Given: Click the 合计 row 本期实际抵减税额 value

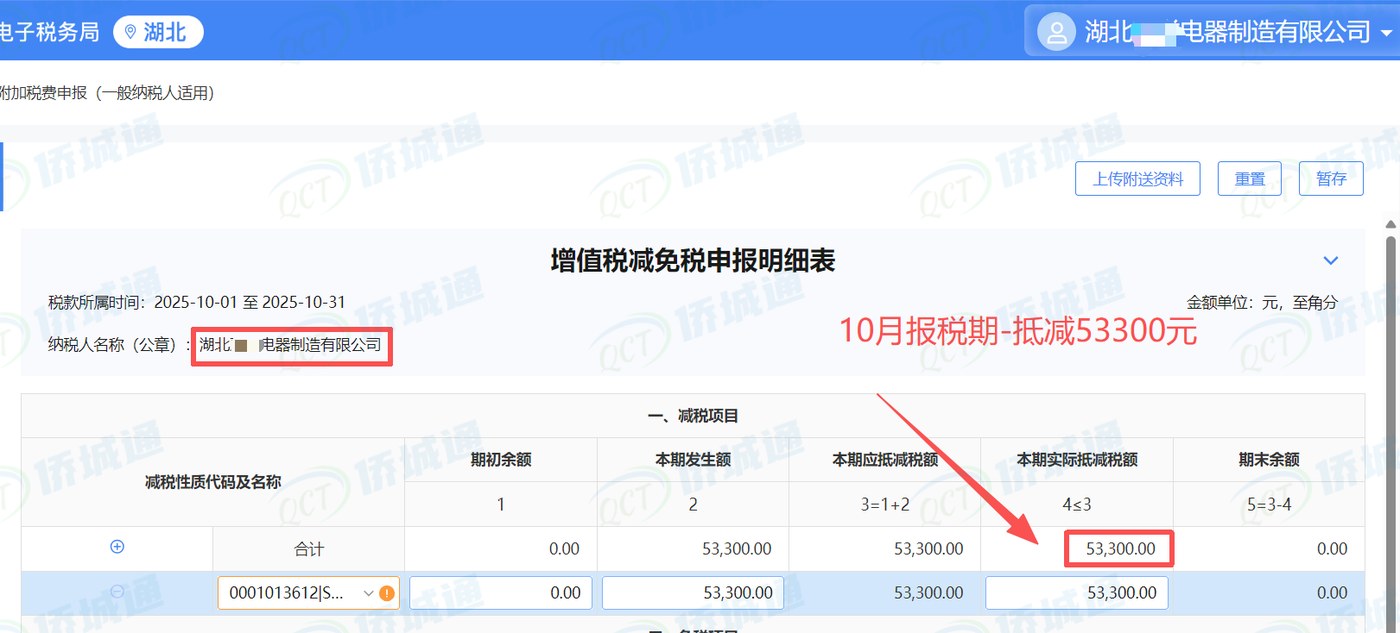Looking at the screenshot, I should click(x=1118, y=549).
